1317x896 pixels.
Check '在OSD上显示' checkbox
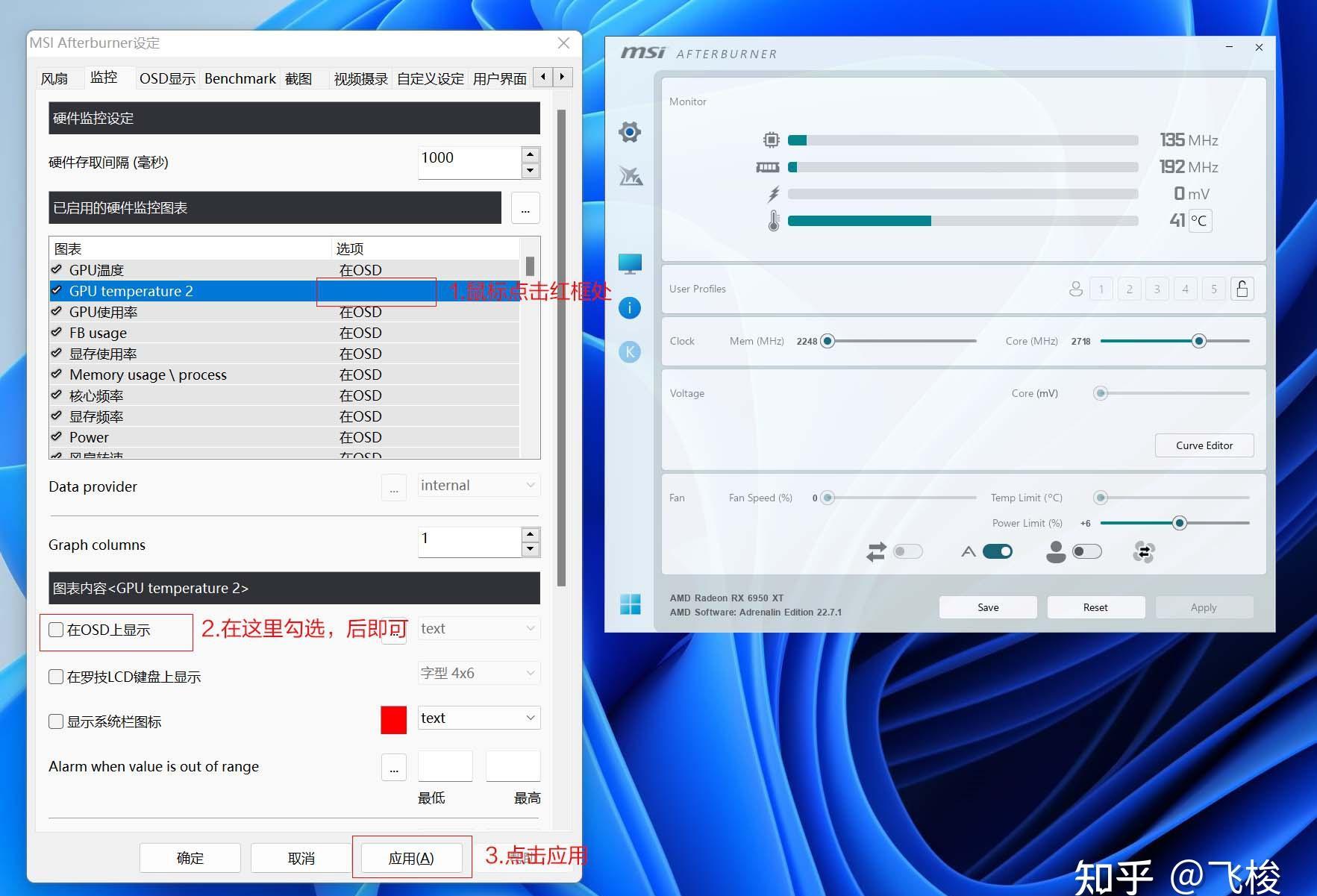tap(56, 630)
